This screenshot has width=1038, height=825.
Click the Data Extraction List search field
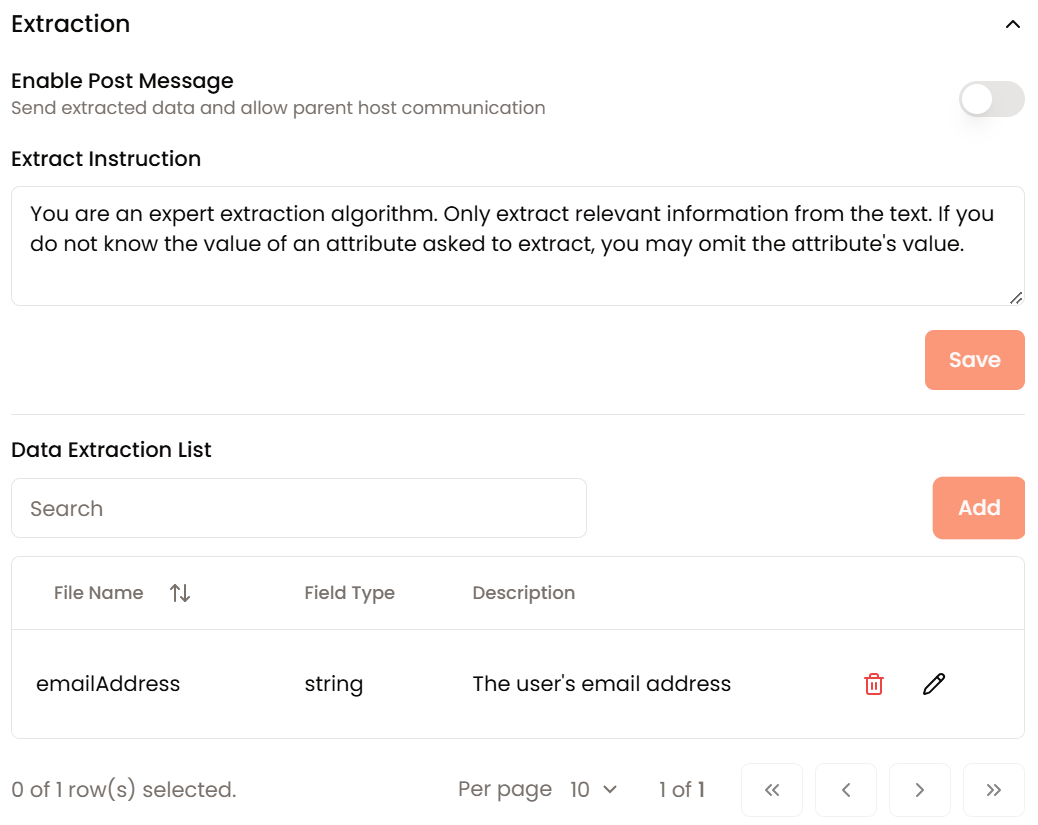click(299, 508)
